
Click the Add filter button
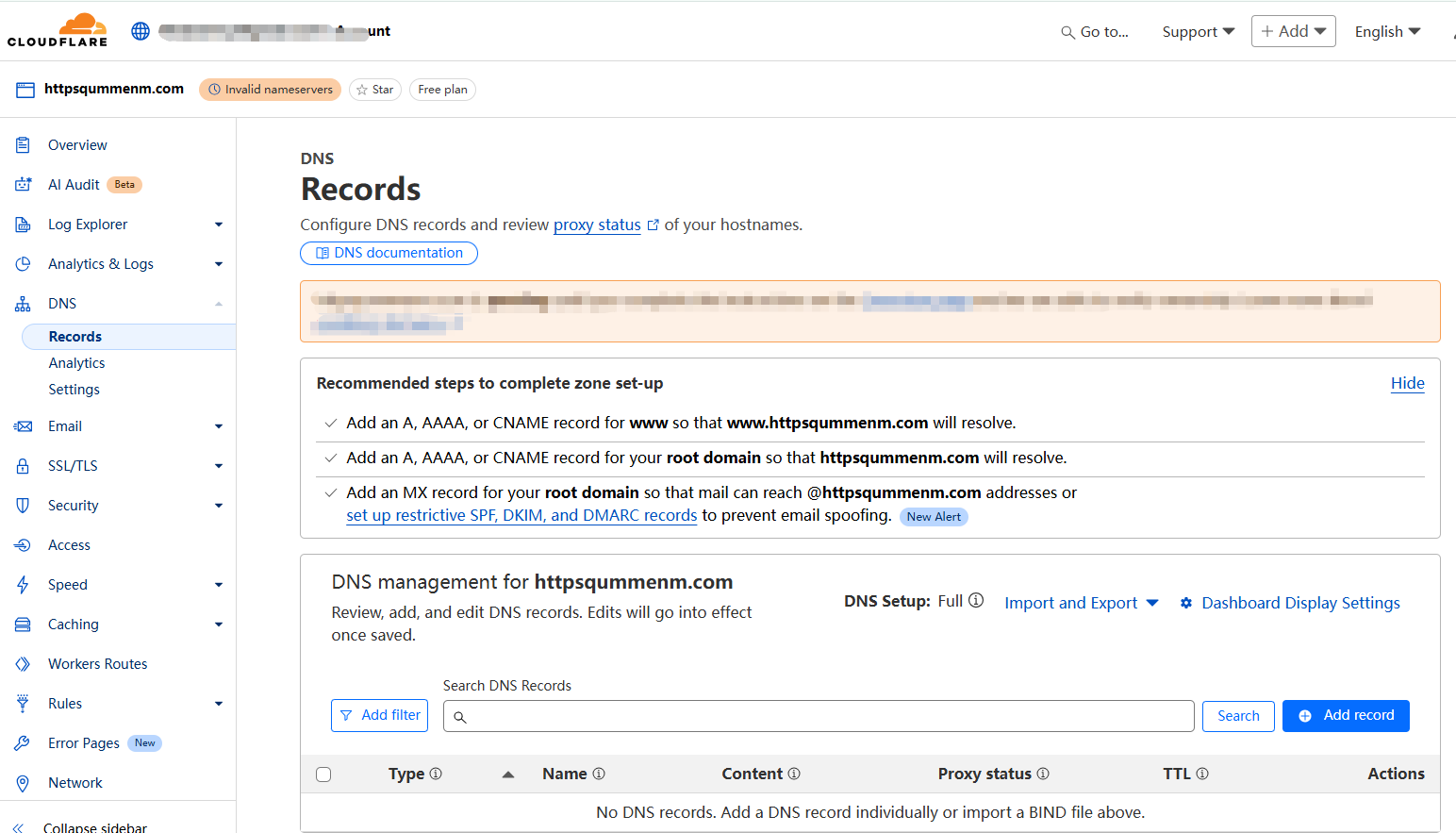[x=379, y=715]
